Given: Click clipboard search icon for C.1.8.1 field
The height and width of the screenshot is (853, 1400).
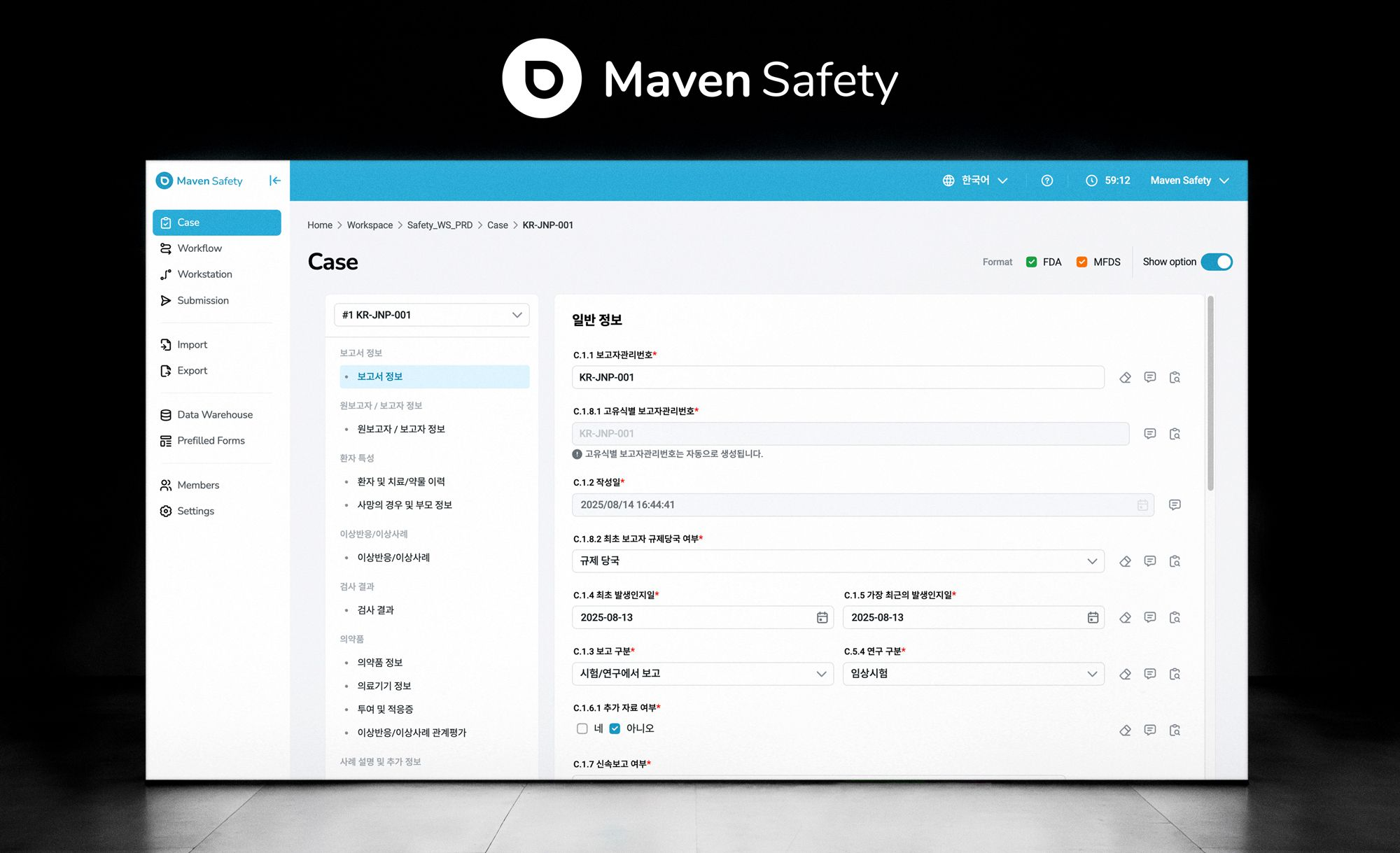Looking at the screenshot, I should pyautogui.click(x=1175, y=434).
